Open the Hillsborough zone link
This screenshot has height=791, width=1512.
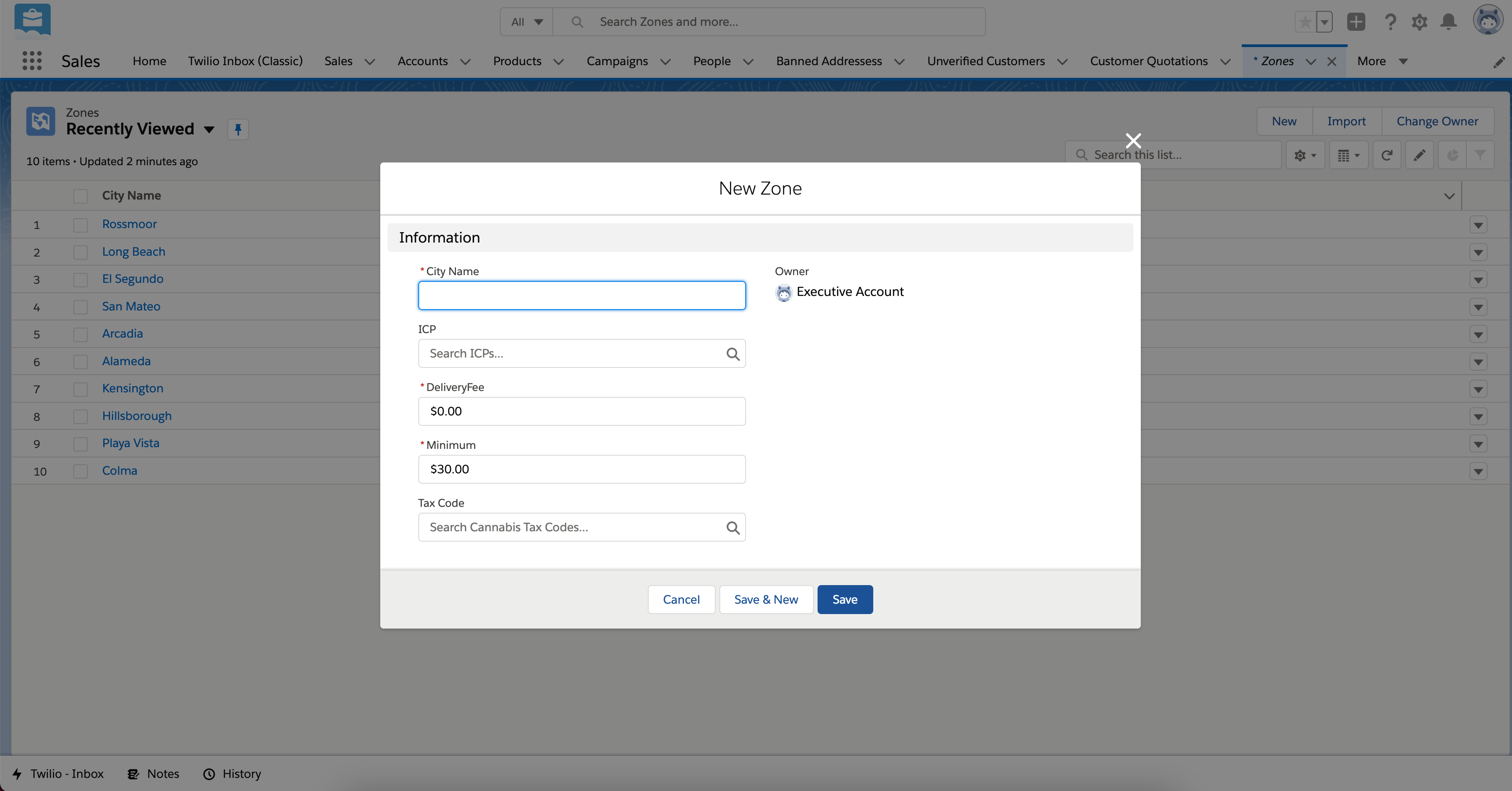pyautogui.click(x=137, y=416)
